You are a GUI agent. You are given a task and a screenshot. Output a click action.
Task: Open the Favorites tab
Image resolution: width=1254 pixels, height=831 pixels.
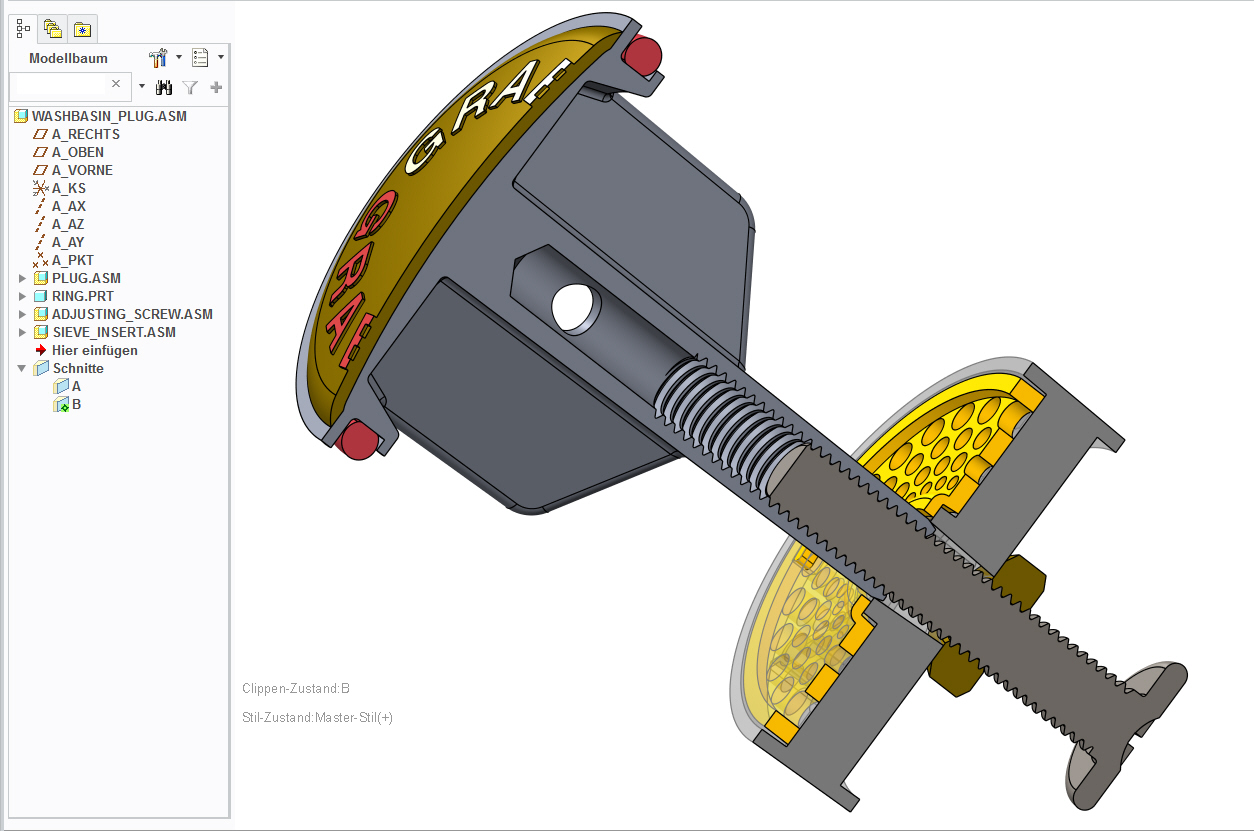pyautogui.click(x=83, y=29)
